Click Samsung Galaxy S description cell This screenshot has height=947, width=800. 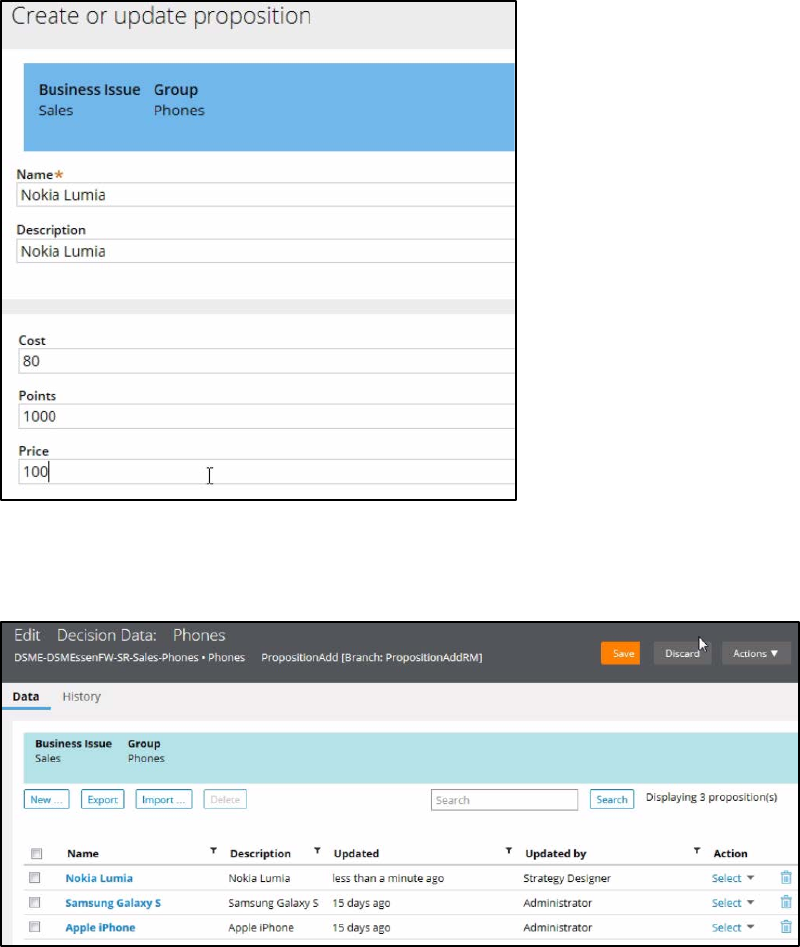tap(273, 903)
